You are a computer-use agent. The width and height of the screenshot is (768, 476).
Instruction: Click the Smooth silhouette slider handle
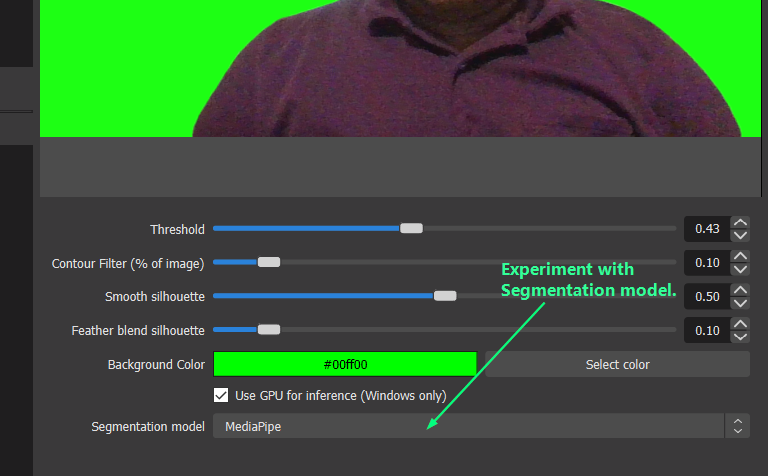point(445,296)
